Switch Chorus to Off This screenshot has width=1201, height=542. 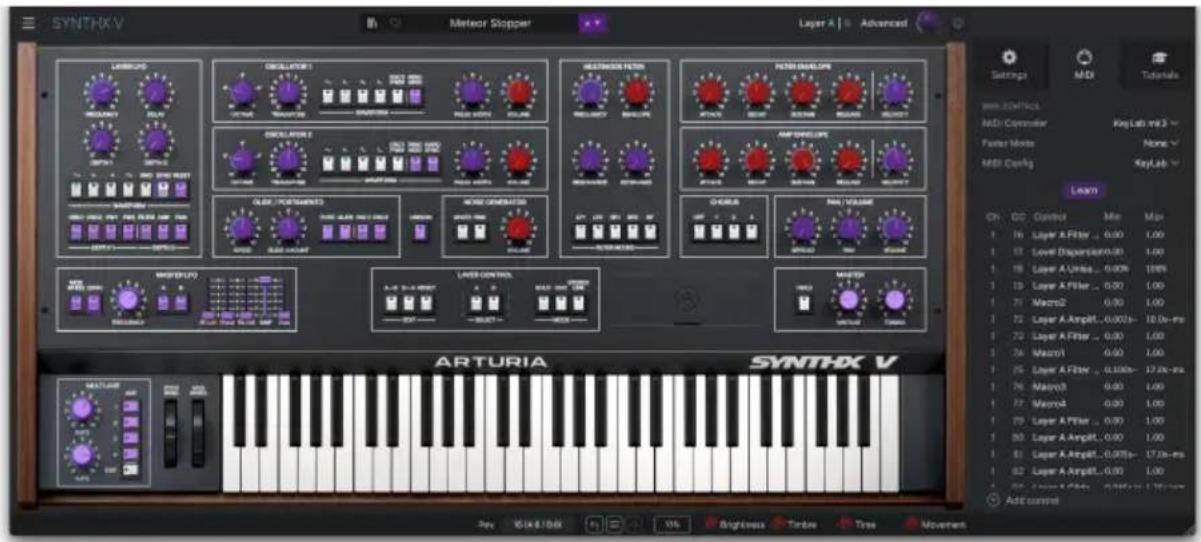[699, 232]
